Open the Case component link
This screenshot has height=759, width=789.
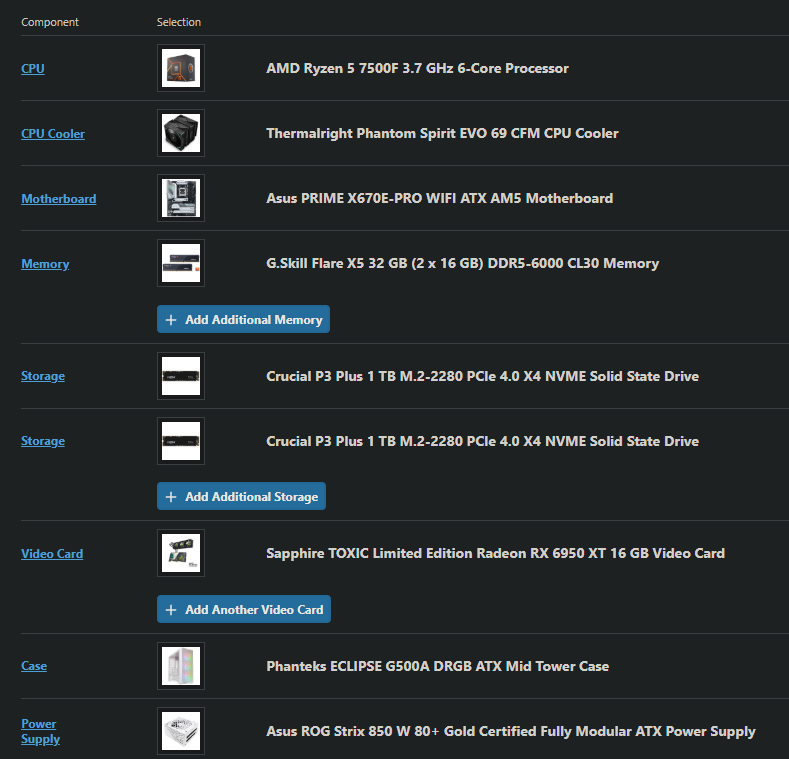click(x=34, y=666)
